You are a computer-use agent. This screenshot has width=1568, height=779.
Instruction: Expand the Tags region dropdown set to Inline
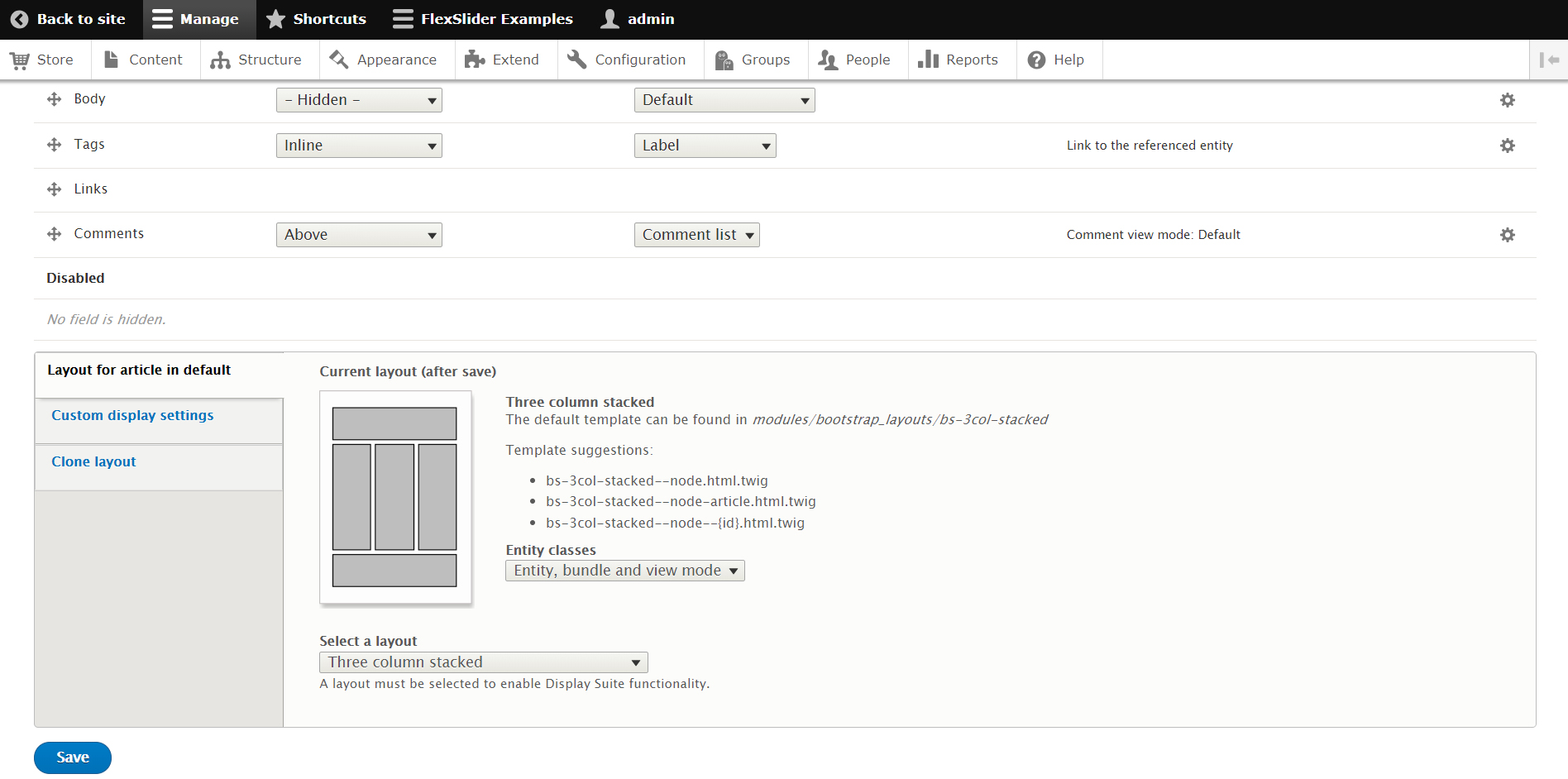coord(358,146)
